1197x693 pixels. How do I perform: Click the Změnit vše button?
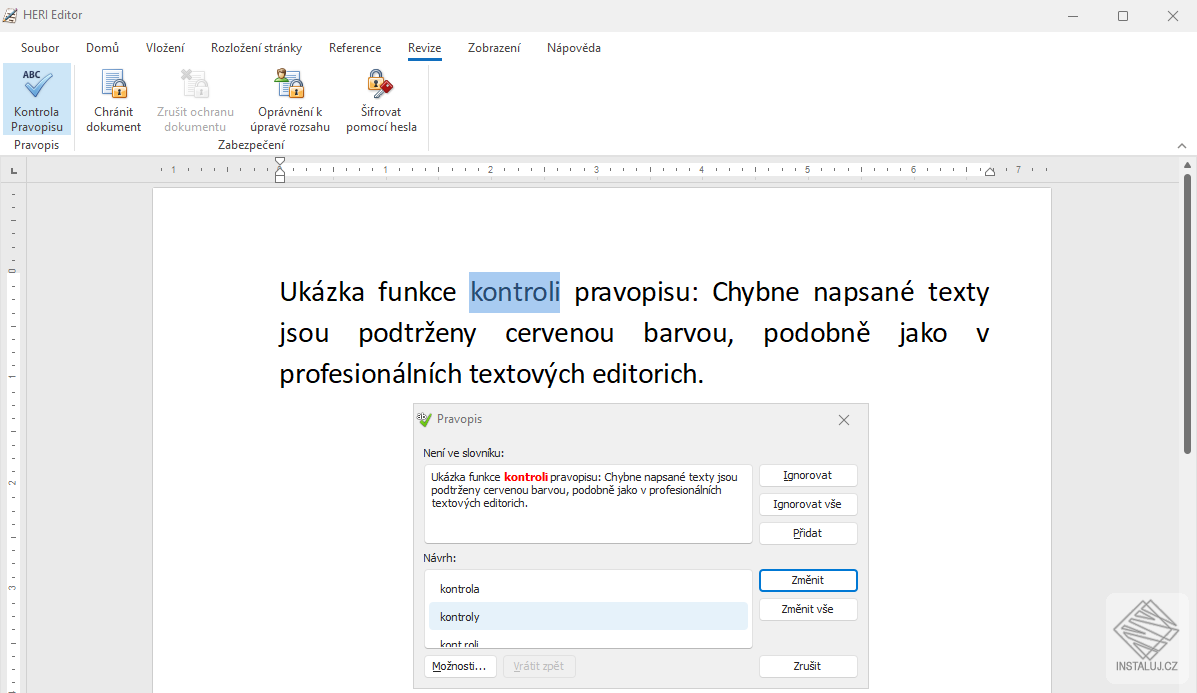[x=808, y=609]
